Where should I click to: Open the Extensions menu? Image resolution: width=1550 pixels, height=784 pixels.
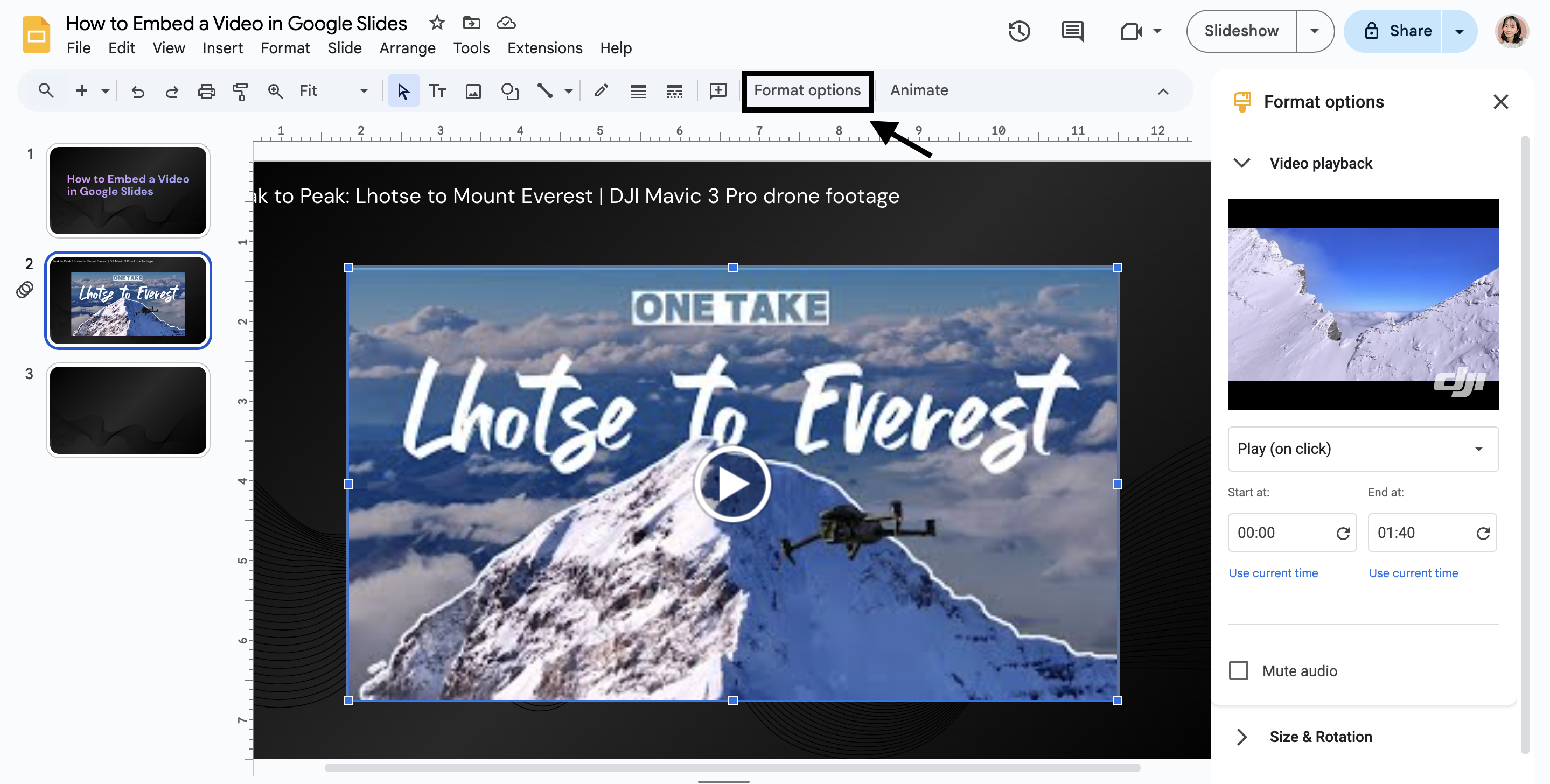pos(544,48)
